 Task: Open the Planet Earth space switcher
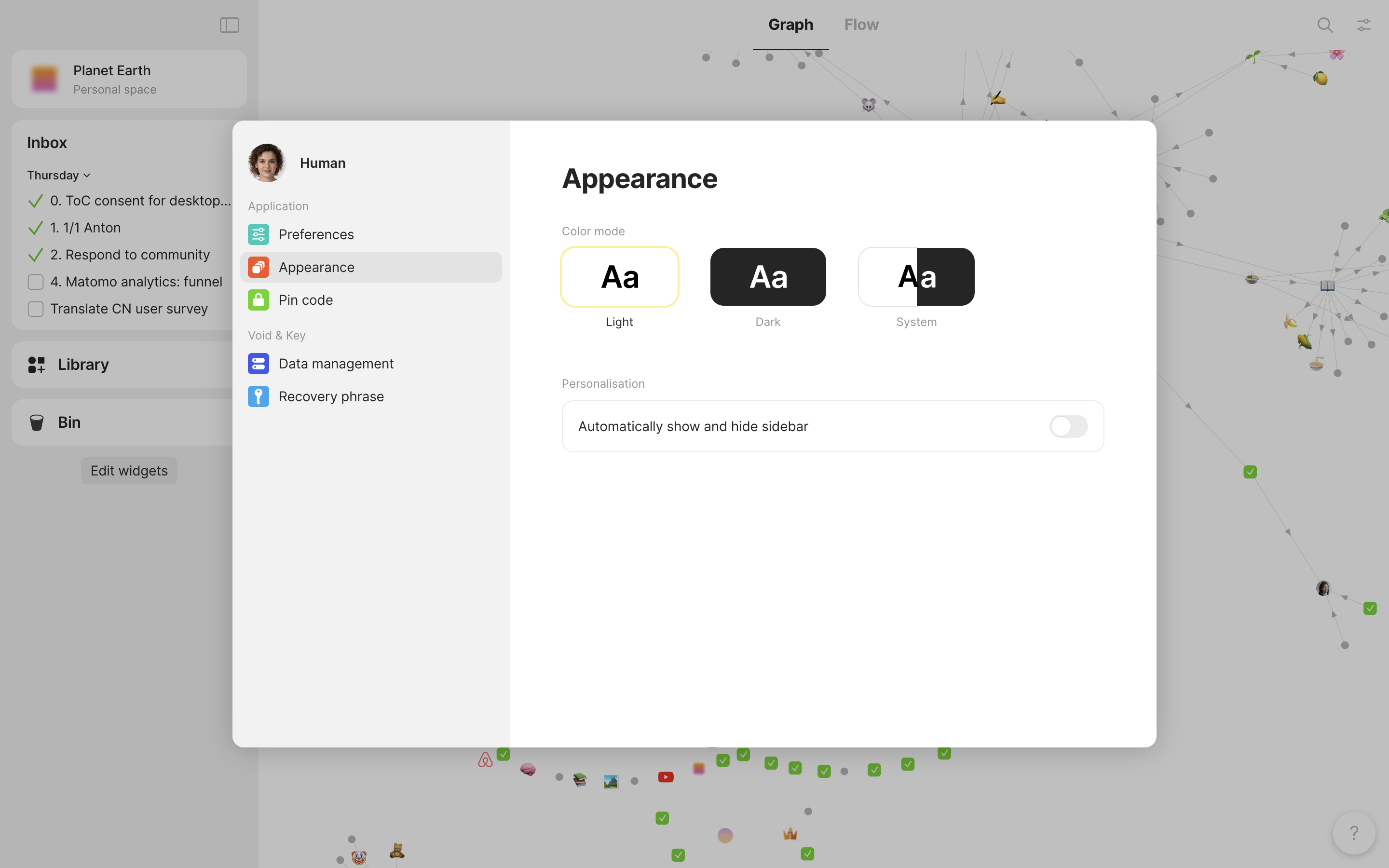[129, 79]
